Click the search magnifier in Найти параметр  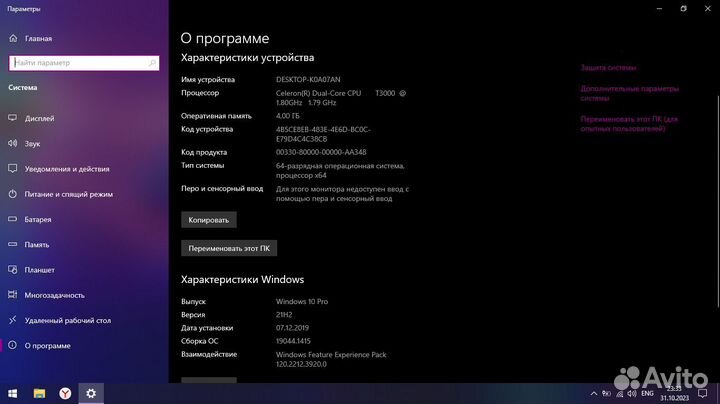click(152, 63)
